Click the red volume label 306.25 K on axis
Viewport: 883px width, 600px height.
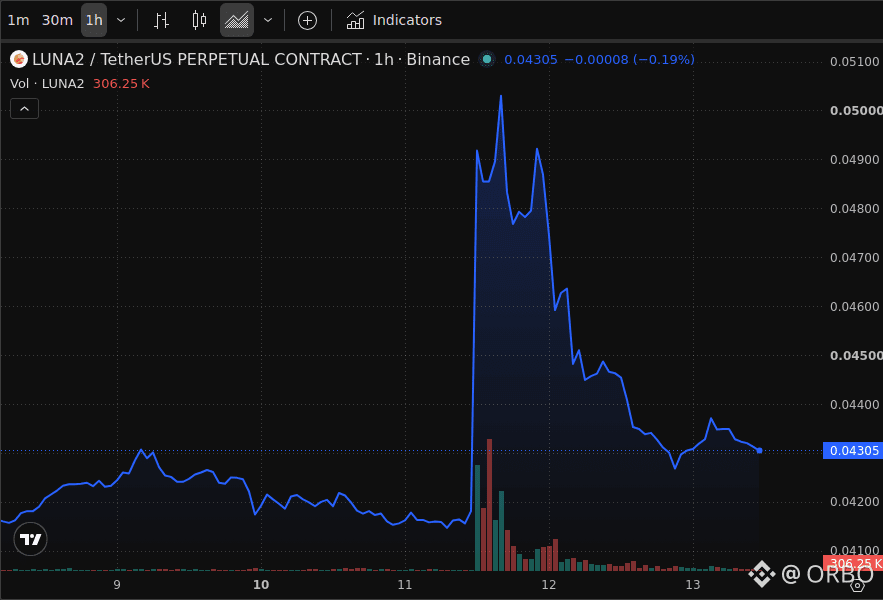point(853,563)
